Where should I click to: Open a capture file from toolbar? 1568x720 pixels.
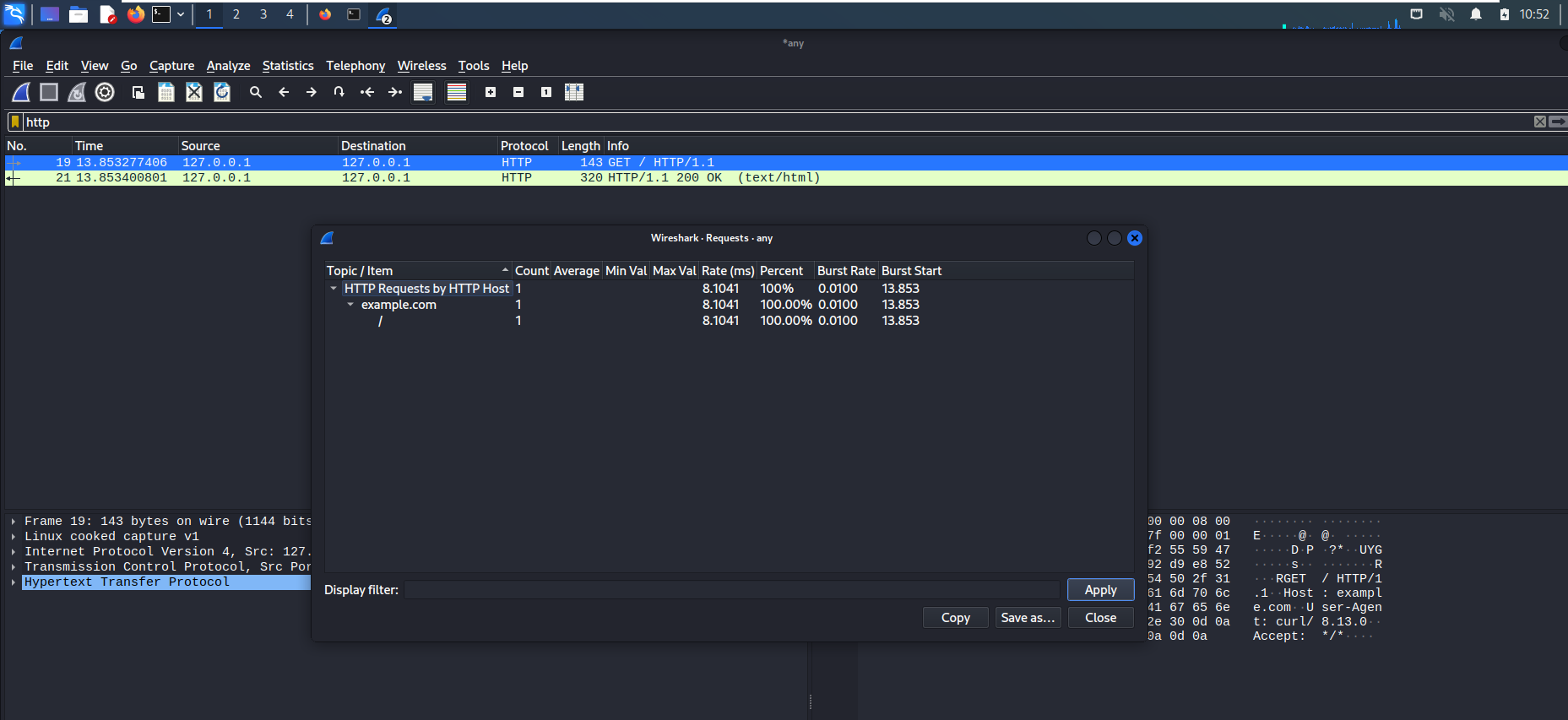tap(138, 92)
